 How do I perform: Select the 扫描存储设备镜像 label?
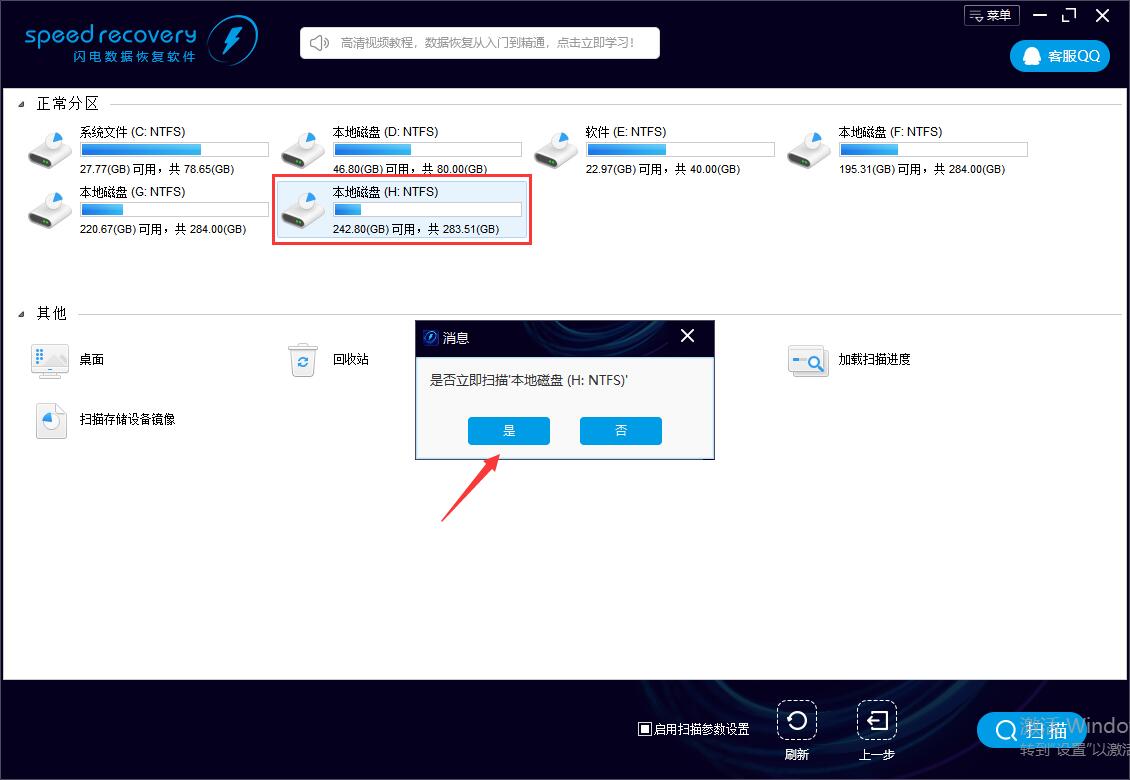[x=128, y=419]
